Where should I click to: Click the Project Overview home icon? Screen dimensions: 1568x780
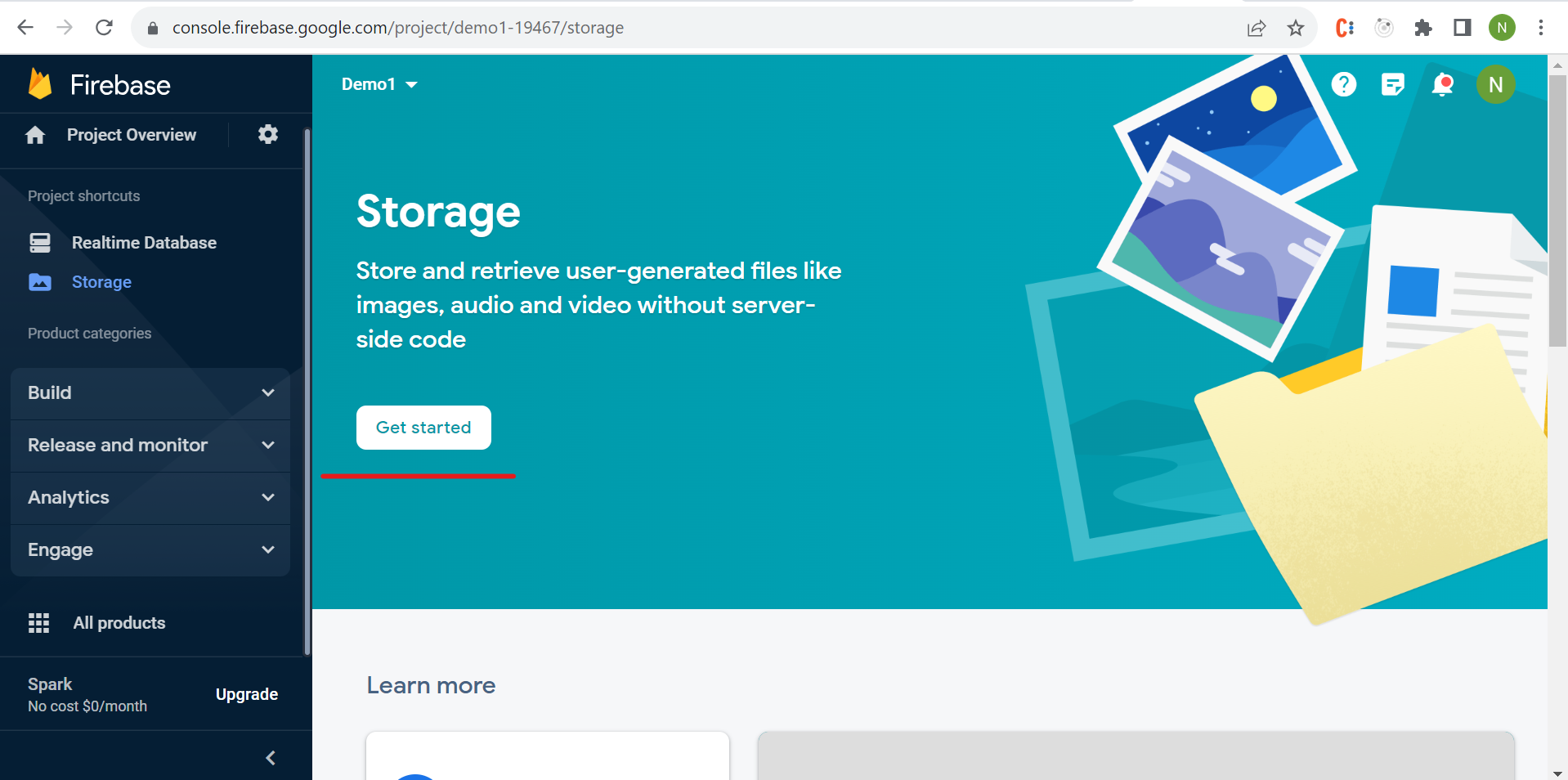click(35, 135)
